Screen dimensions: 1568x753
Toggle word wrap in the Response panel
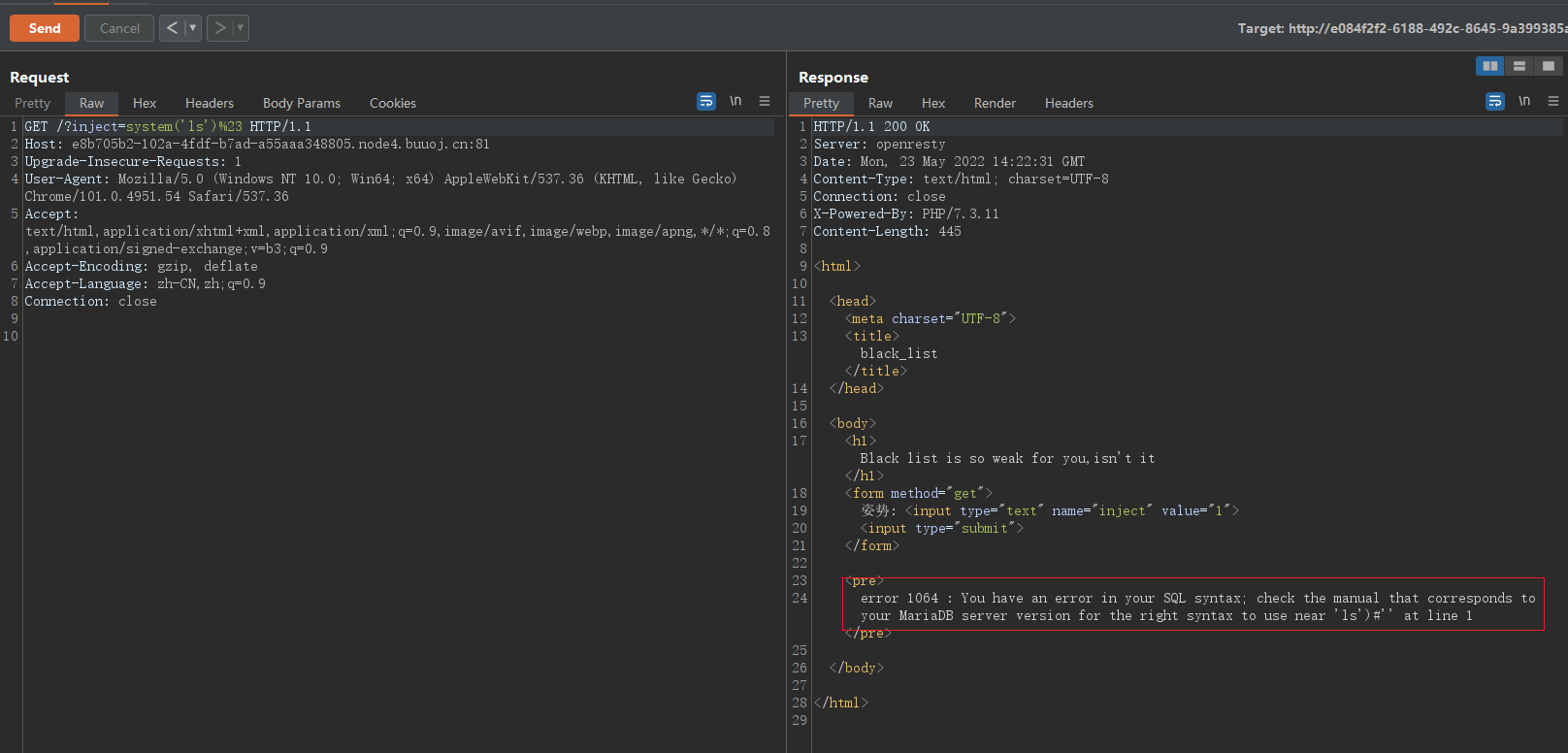(1494, 101)
